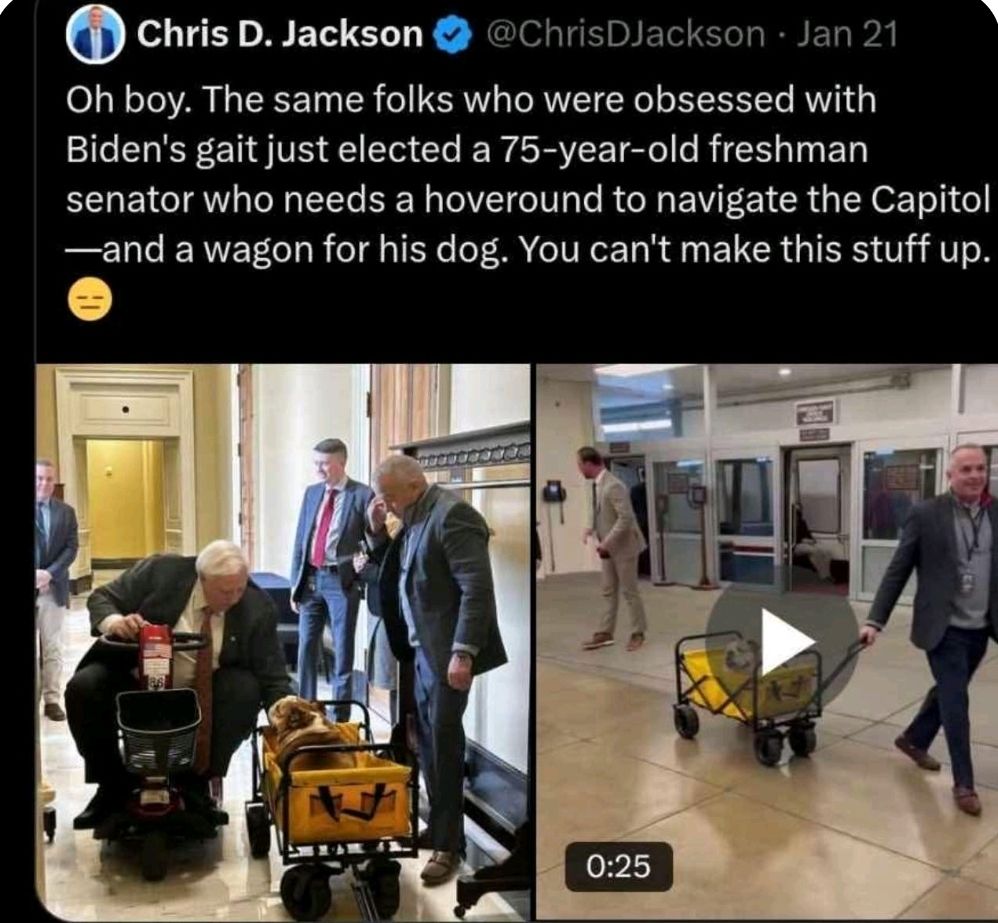The width and height of the screenshot is (998, 923).
Task: Open the tweet text about Biden's gait
Action: (x=528, y=176)
